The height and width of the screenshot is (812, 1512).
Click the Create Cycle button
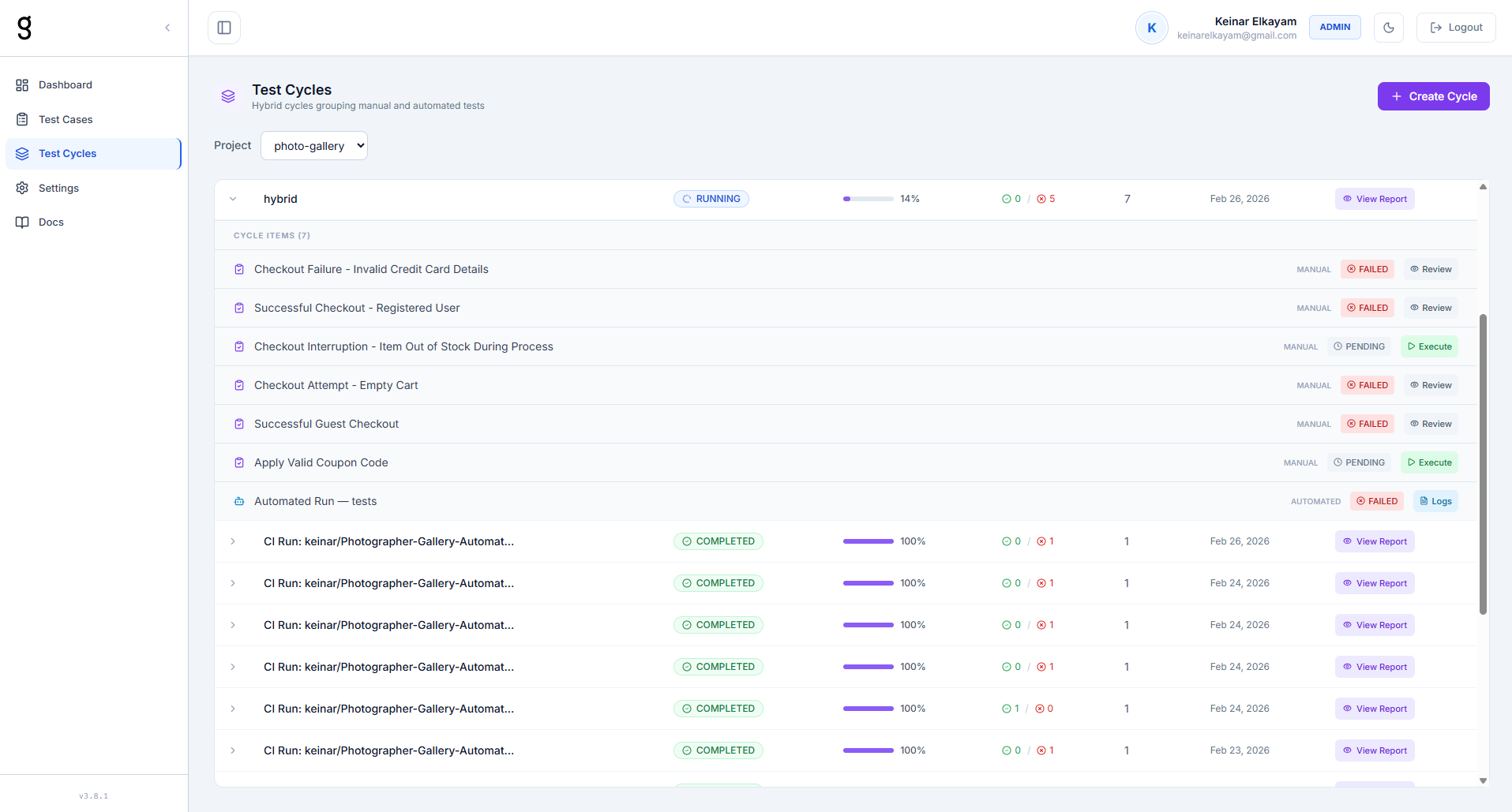click(1433, 96)
